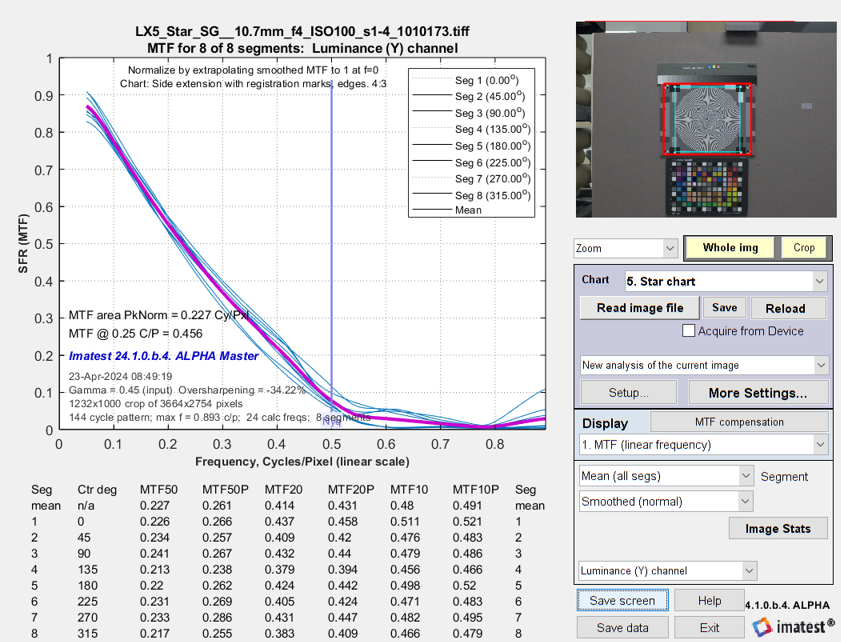Save the current image settings
The height and width of the screenshot is (642, 841).
point(724,308)
